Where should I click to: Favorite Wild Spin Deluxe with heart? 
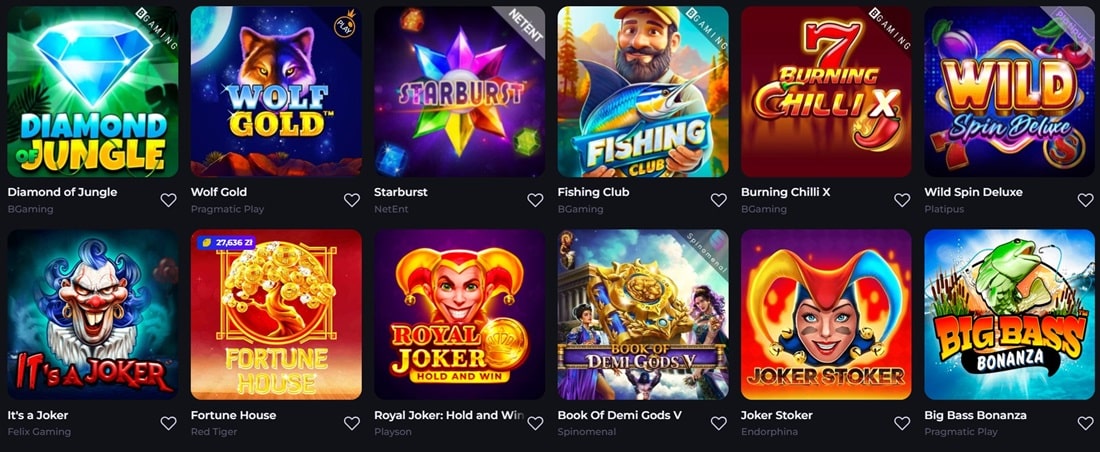(x=1085, y=200)
